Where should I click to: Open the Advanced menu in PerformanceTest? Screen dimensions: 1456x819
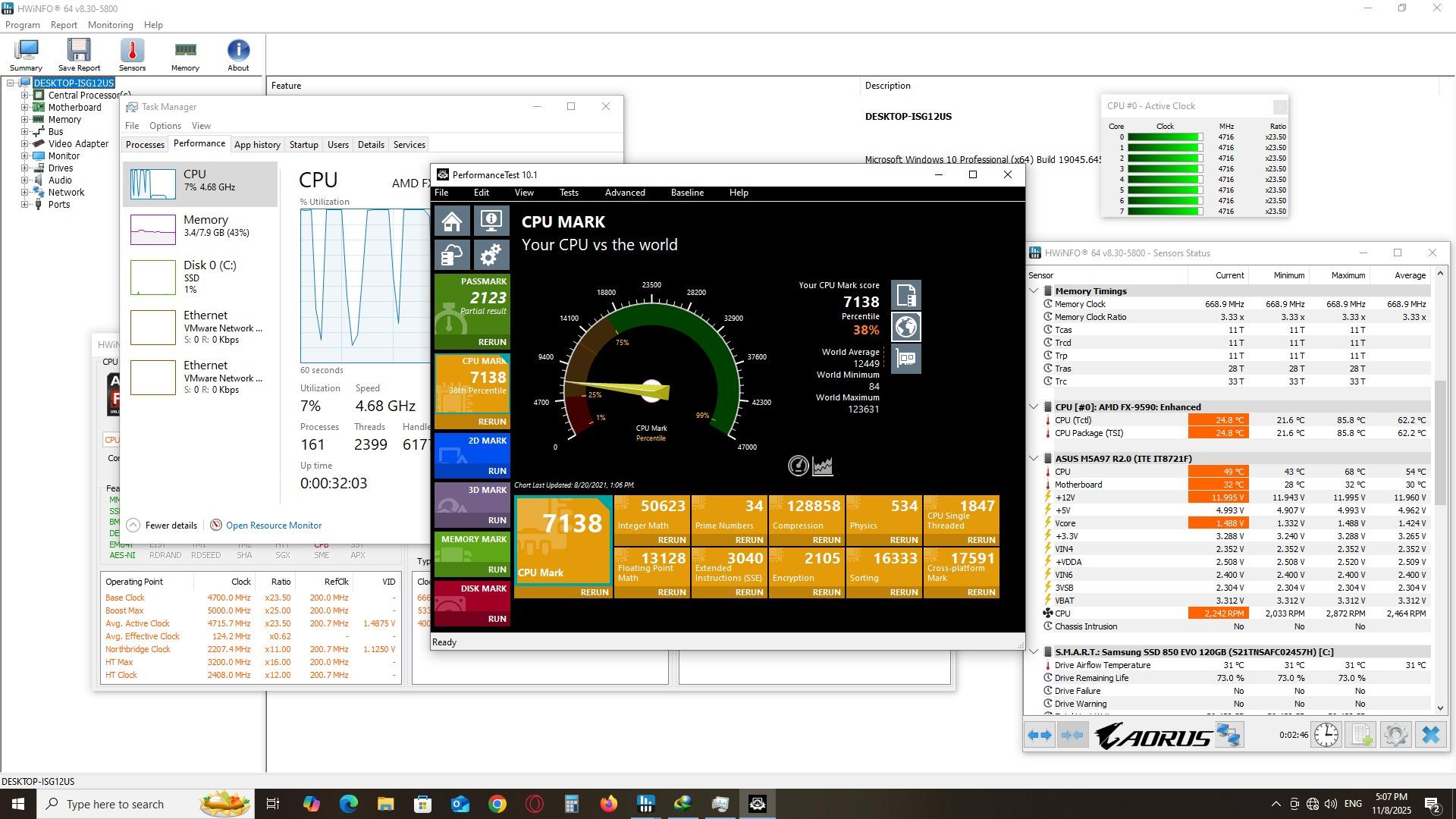(624, 193)
